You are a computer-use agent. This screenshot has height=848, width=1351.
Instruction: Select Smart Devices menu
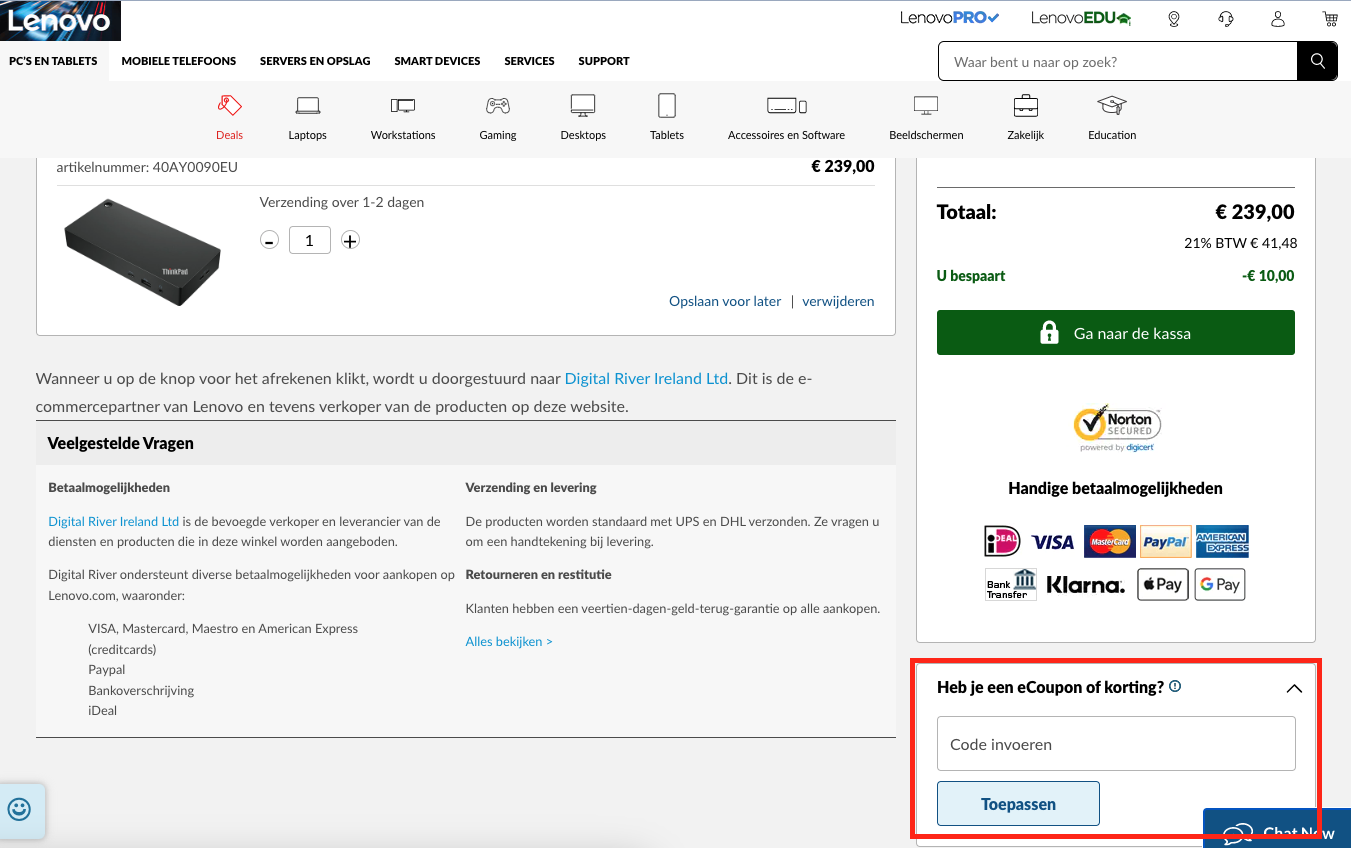click(x=437, y=61)
